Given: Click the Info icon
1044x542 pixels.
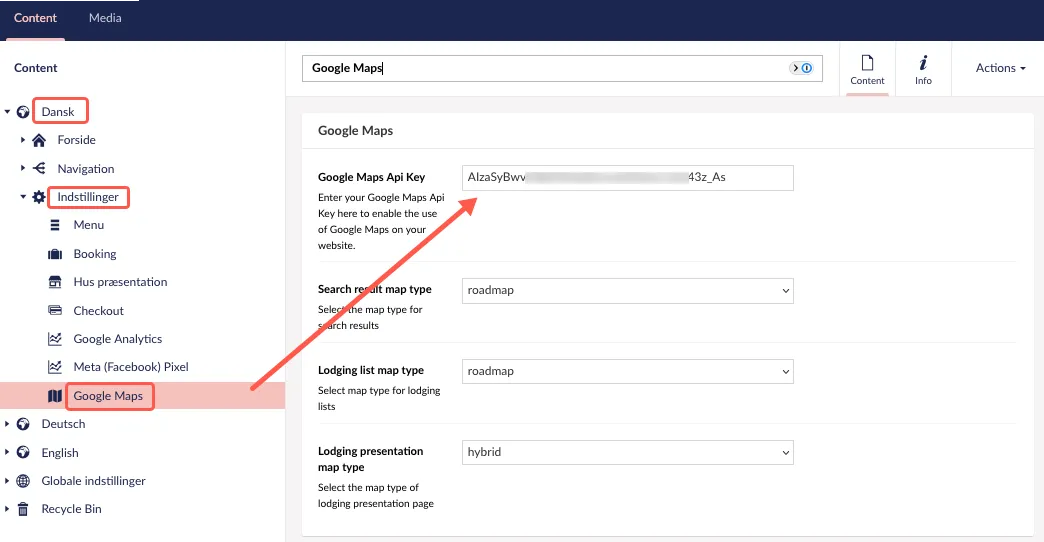Looking at the screenshot, I should (x=923, y=63).
